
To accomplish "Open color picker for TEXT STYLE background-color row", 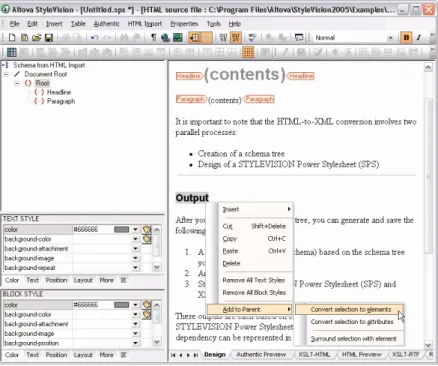I will (147, 239).
